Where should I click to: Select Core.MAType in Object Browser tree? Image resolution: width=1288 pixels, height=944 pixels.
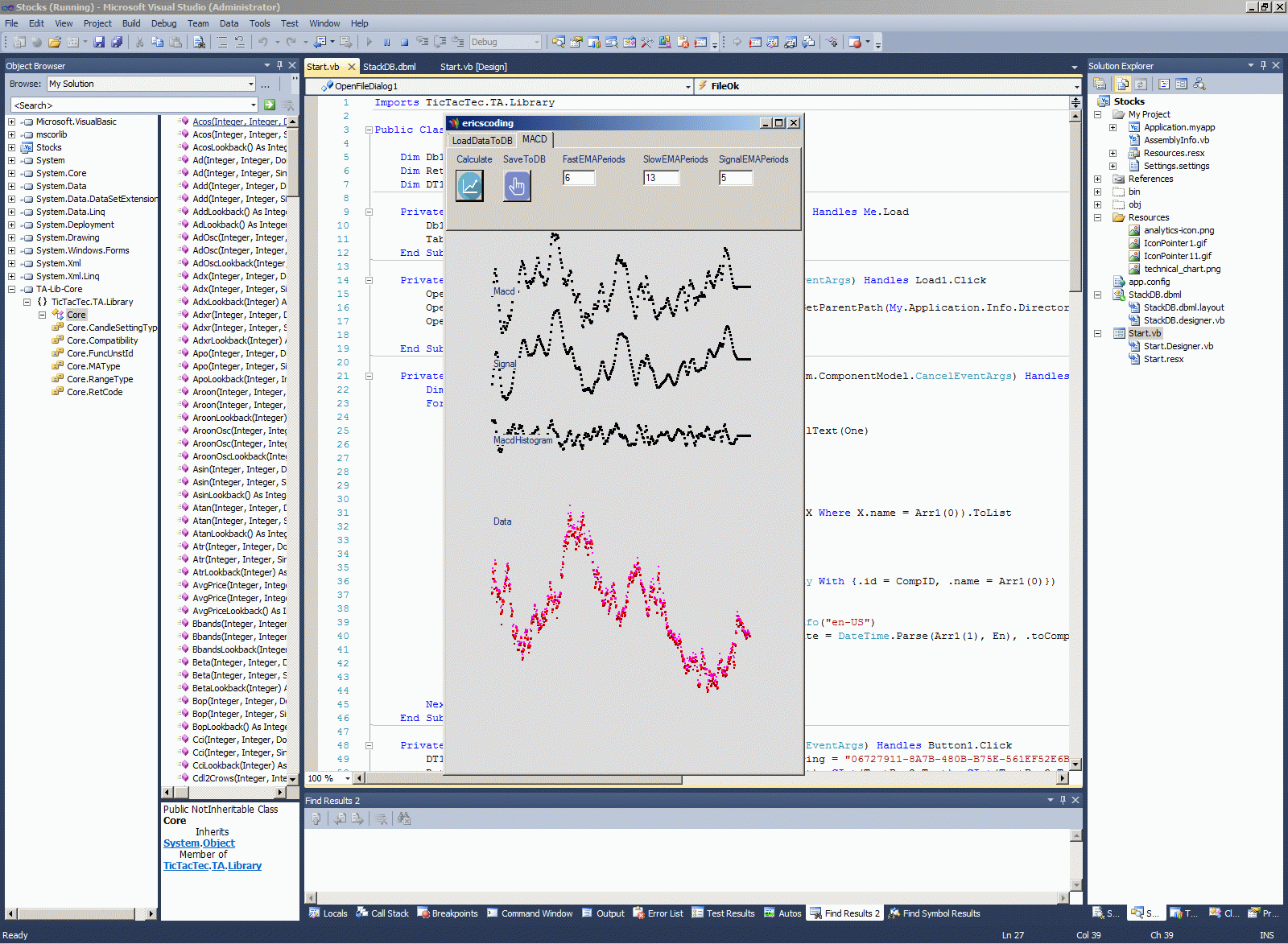(x=93, y=366)
